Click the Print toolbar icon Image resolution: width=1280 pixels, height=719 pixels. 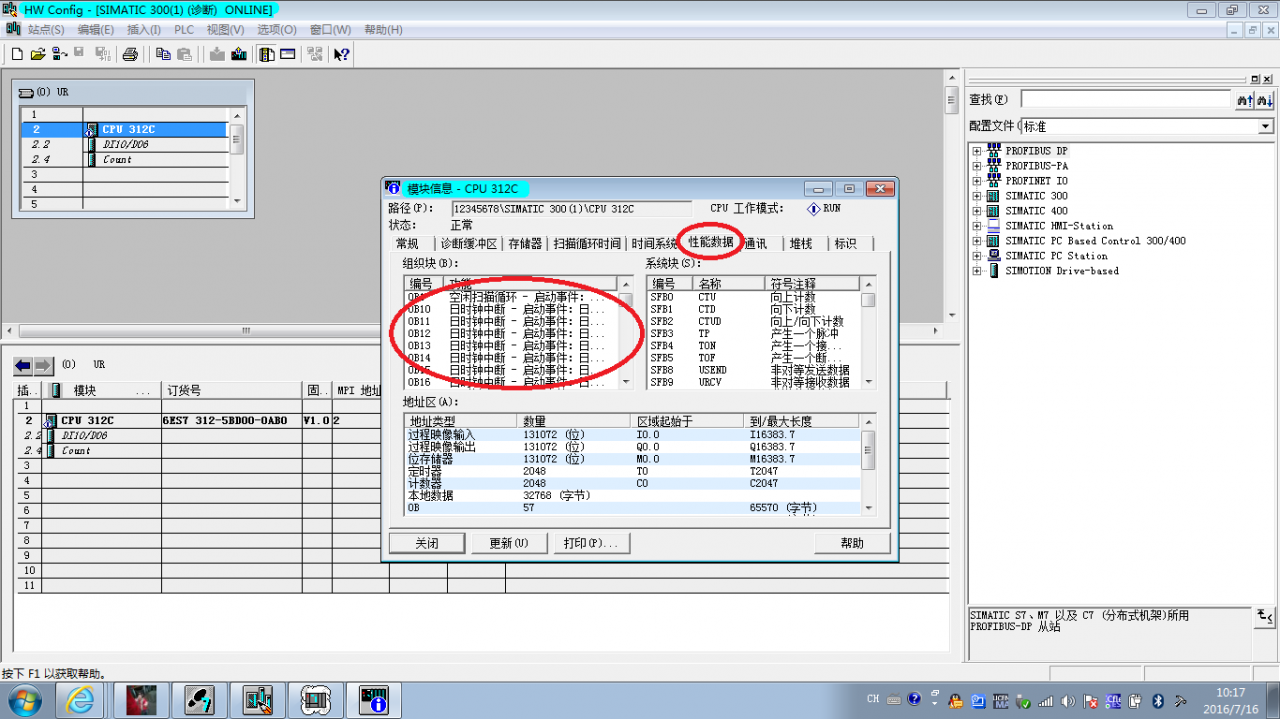coord(130,54)
